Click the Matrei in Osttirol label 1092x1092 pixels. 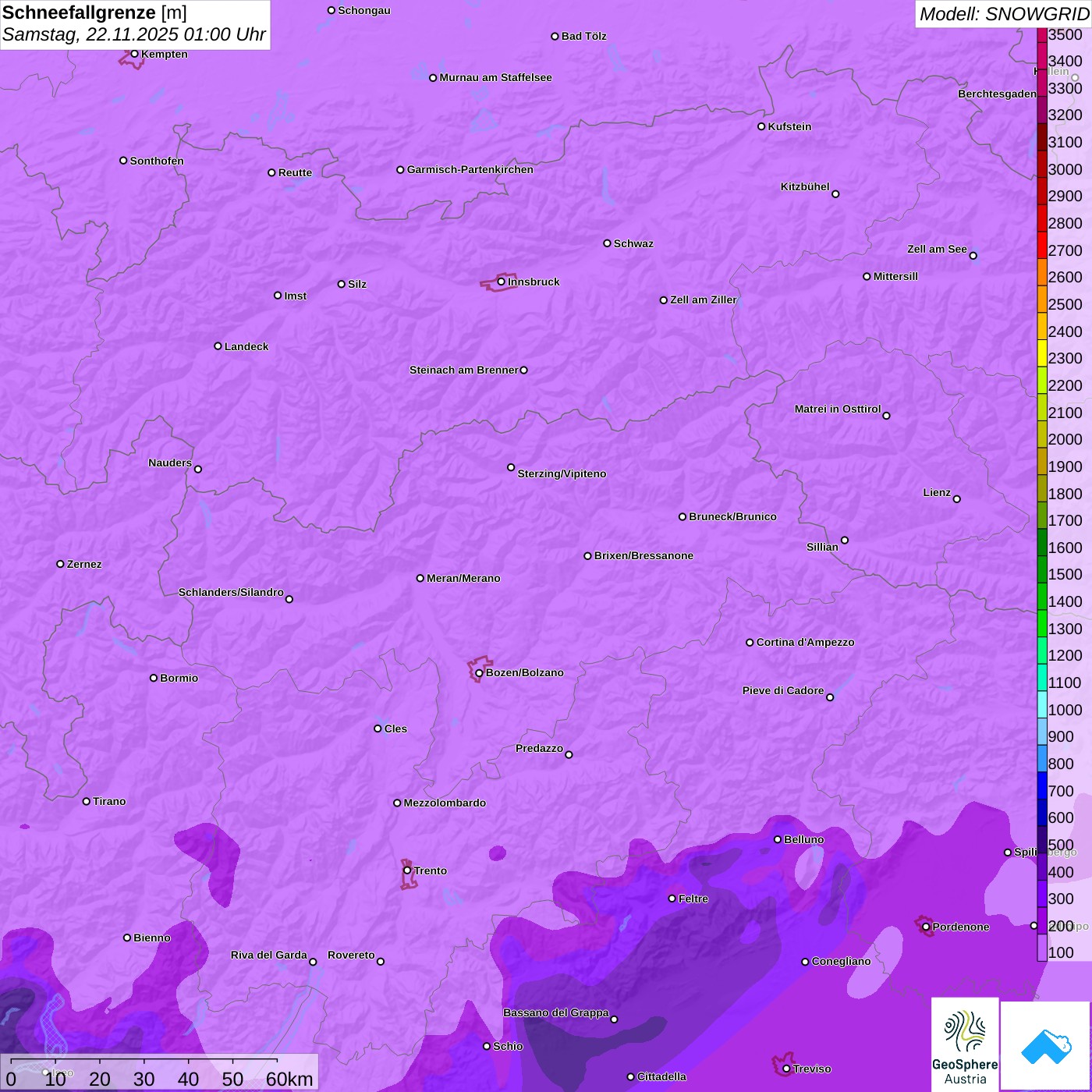pyautogui.click(x=838, y=409)
